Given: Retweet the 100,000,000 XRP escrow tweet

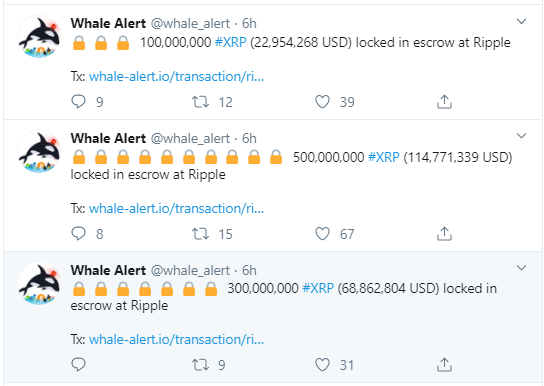Looking at the screenshot, I should 201,102.
